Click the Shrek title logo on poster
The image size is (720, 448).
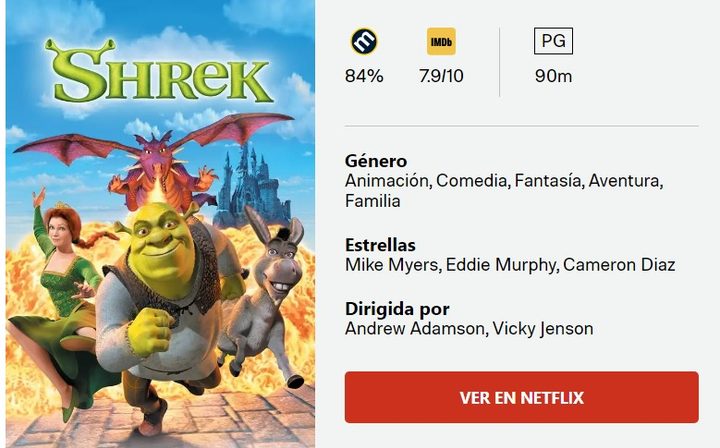(160, 71)
